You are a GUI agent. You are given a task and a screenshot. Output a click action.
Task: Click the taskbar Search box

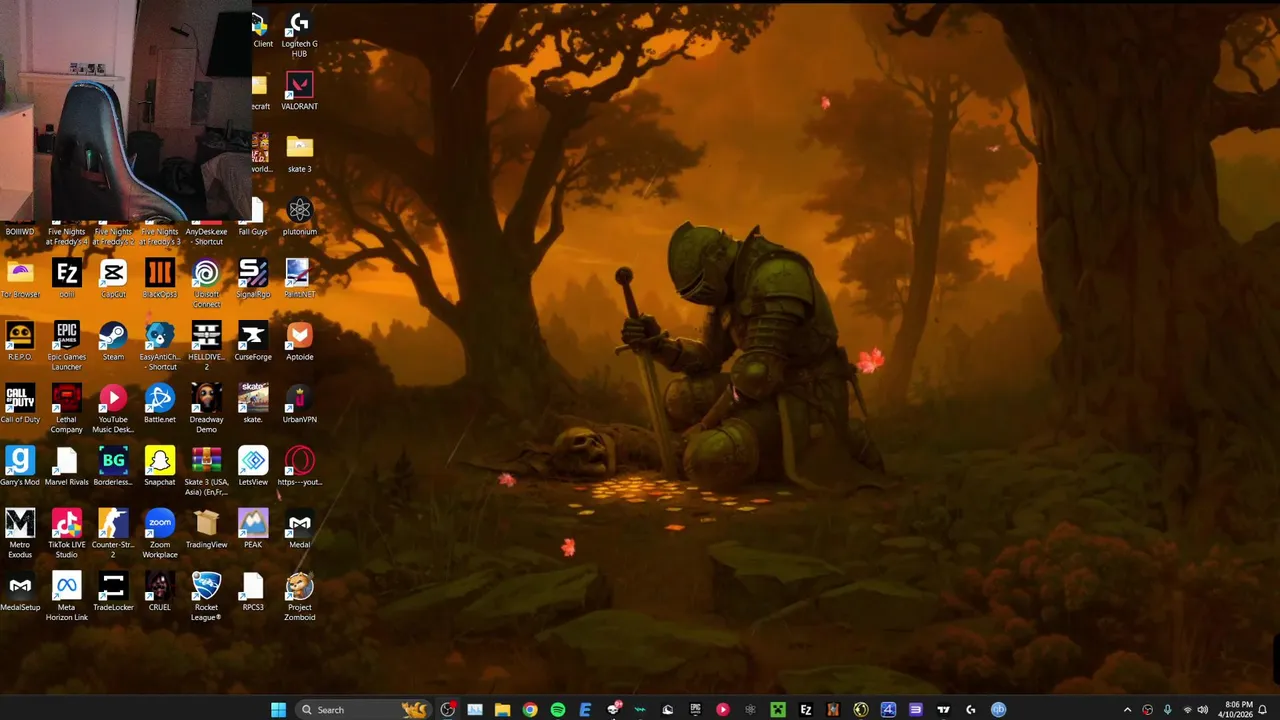click(x=365, y=710)
